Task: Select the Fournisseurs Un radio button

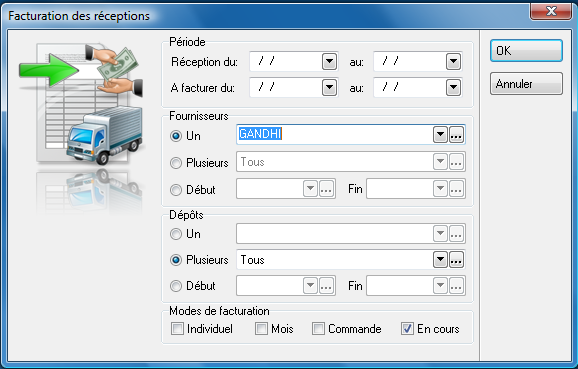Action: click(x=176, y=136)
